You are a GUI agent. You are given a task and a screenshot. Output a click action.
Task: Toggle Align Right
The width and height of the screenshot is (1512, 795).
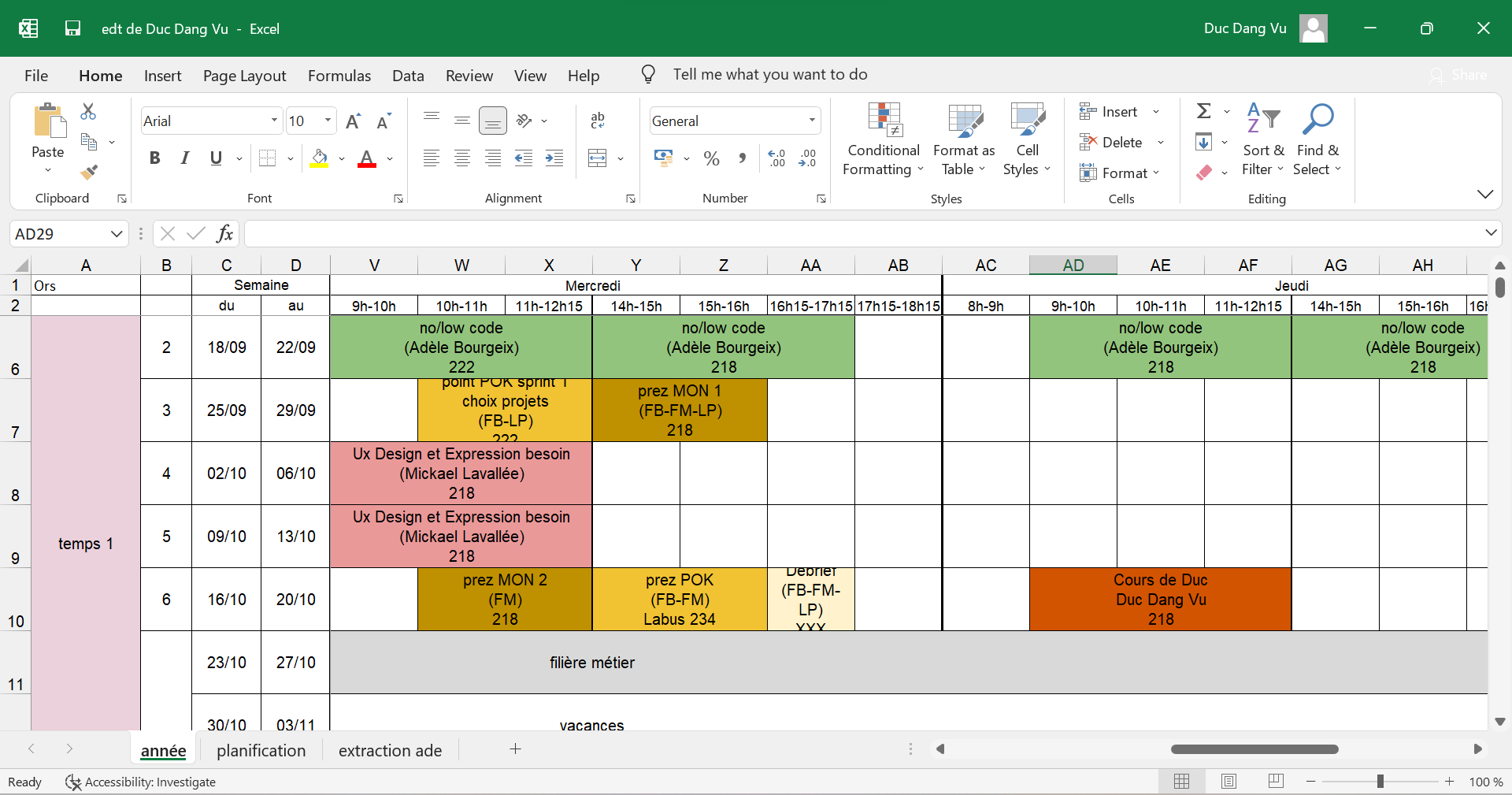(x=493, y=158)
